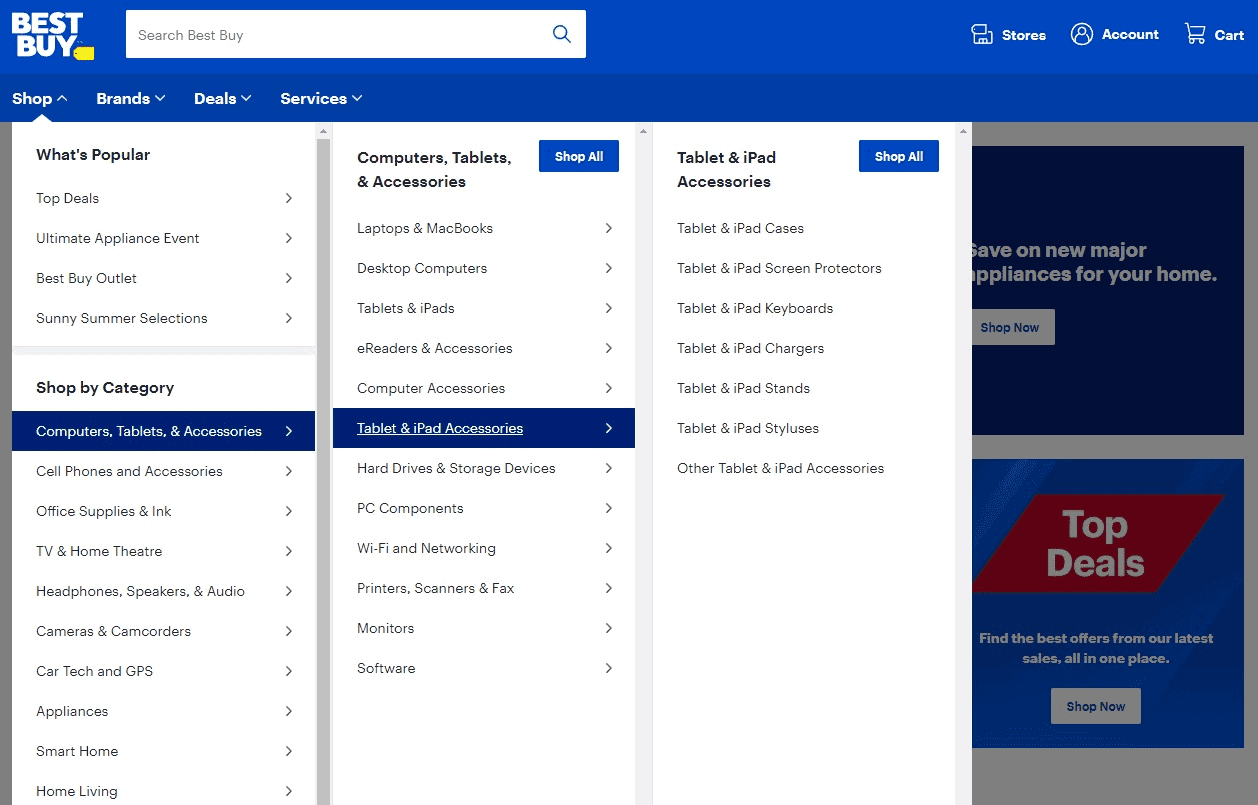Image resolution: width=1258 pixels, height=805 pixels.
Task: Expand the Brands dropdown
Action: pos(130,97)
